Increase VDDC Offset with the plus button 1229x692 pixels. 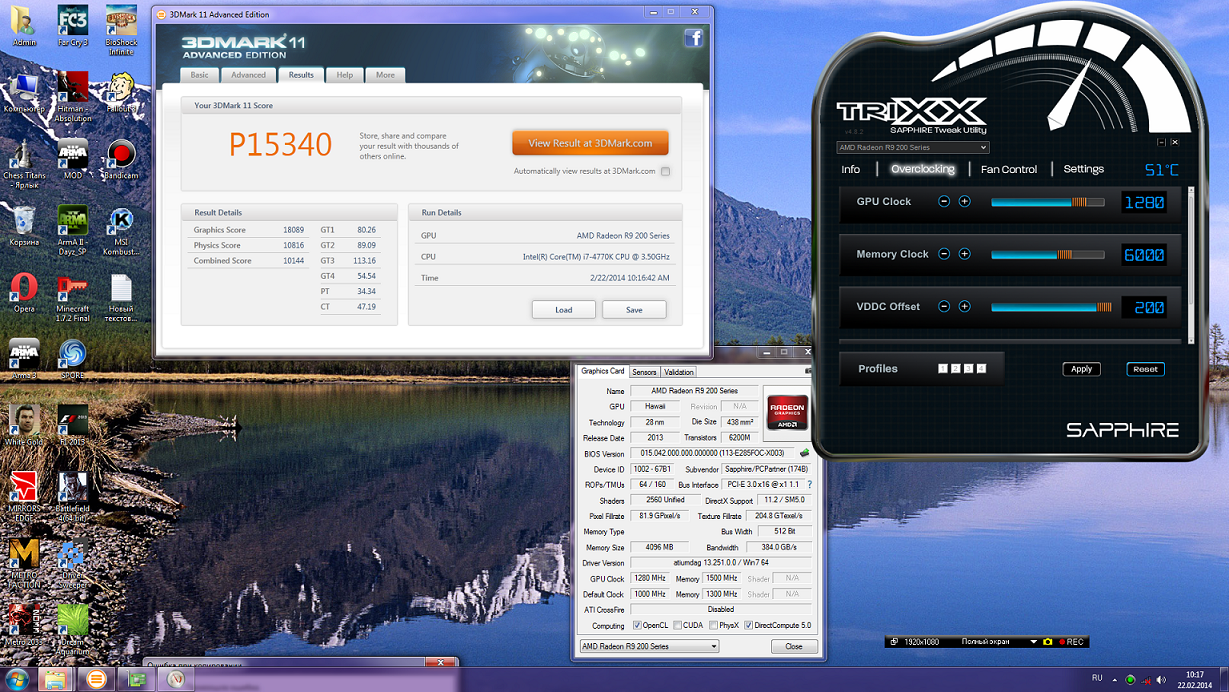coord(965,307)
